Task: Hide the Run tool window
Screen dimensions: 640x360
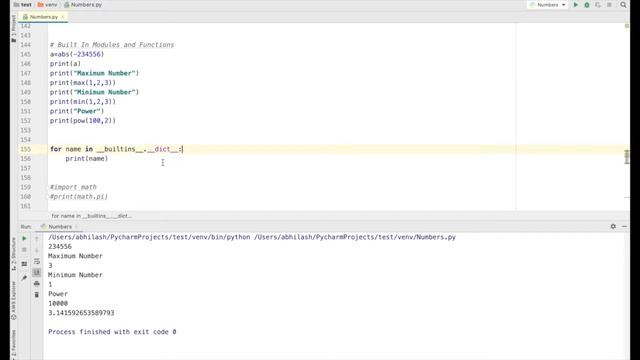Action: (x=624, y=227)
